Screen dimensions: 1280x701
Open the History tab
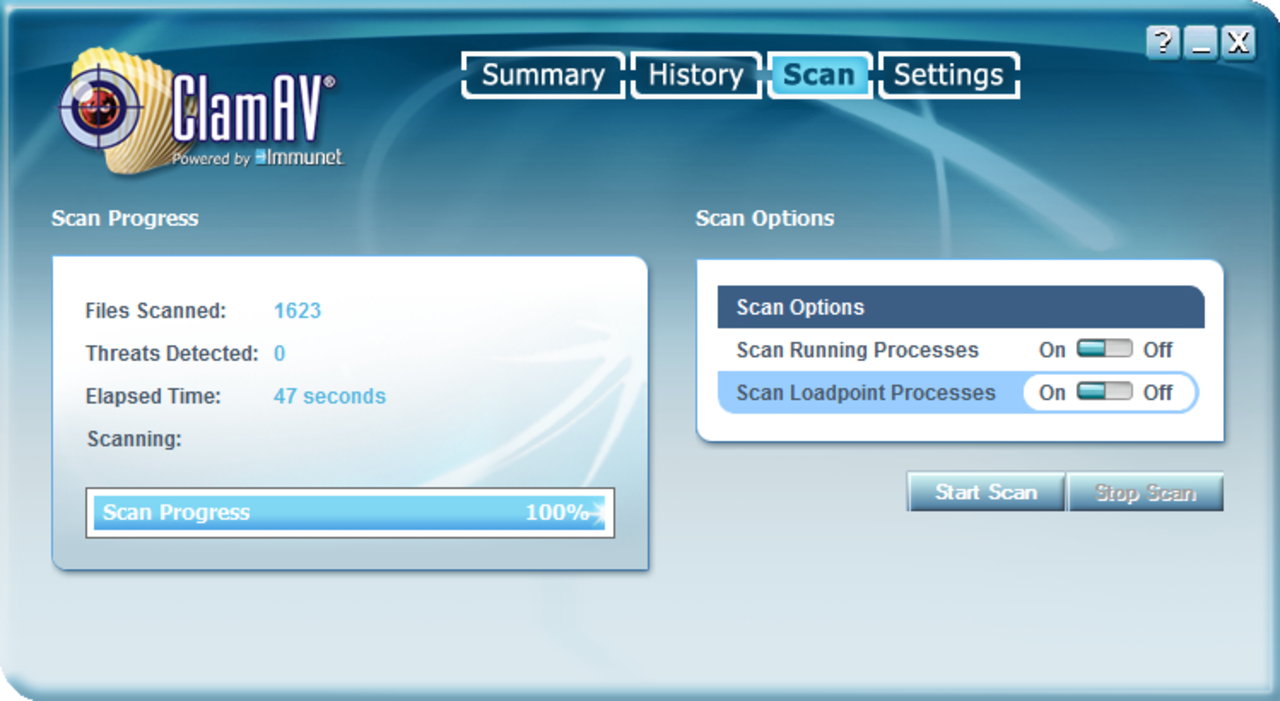tap(696, 75)
